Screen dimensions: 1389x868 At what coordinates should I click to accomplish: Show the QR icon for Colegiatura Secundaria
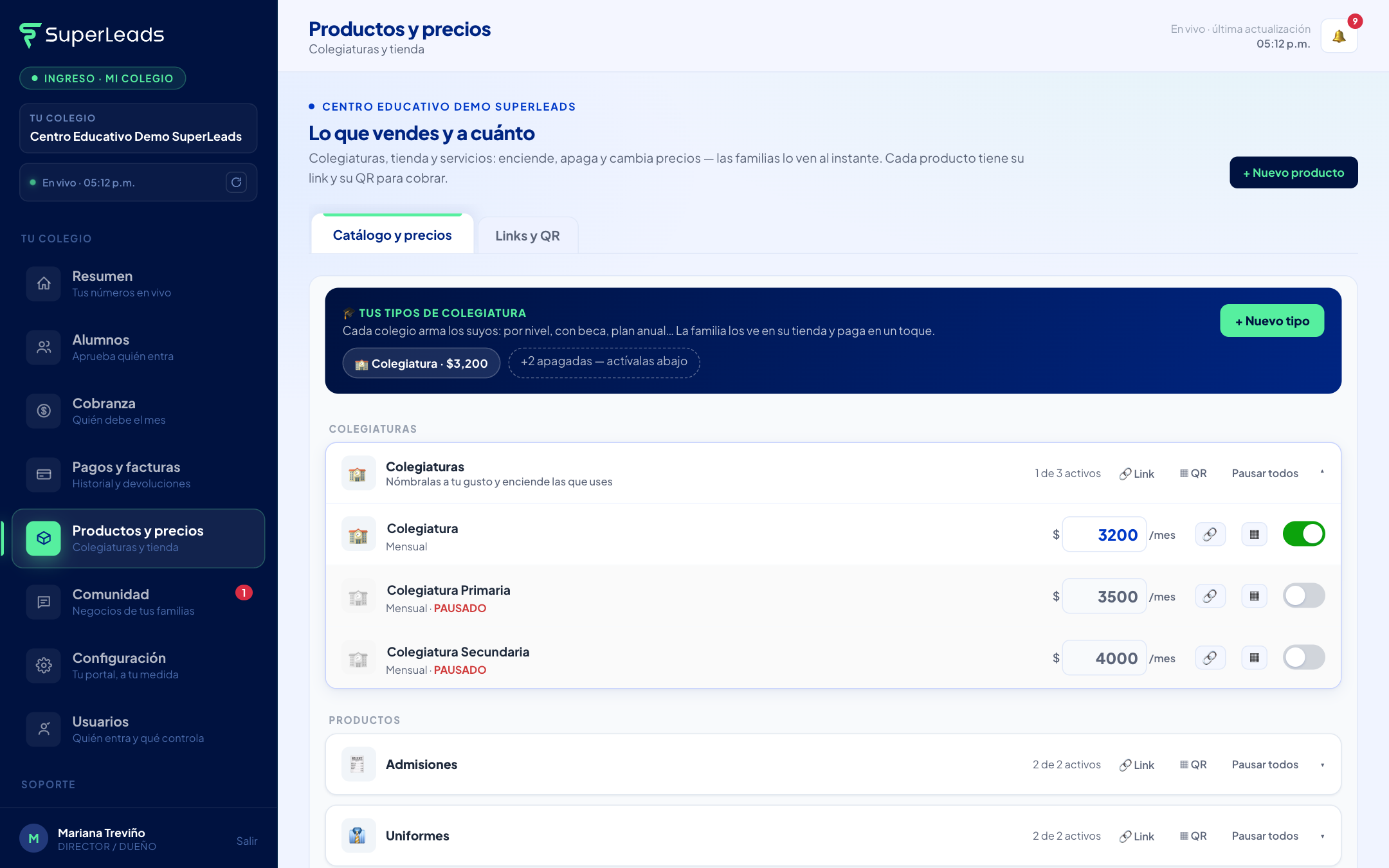[x=1254, y=658]
